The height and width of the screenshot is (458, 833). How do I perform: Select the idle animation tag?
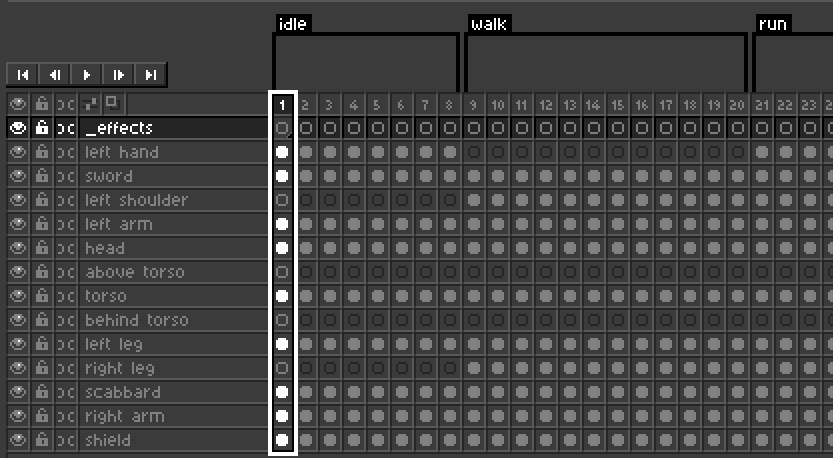292,23
